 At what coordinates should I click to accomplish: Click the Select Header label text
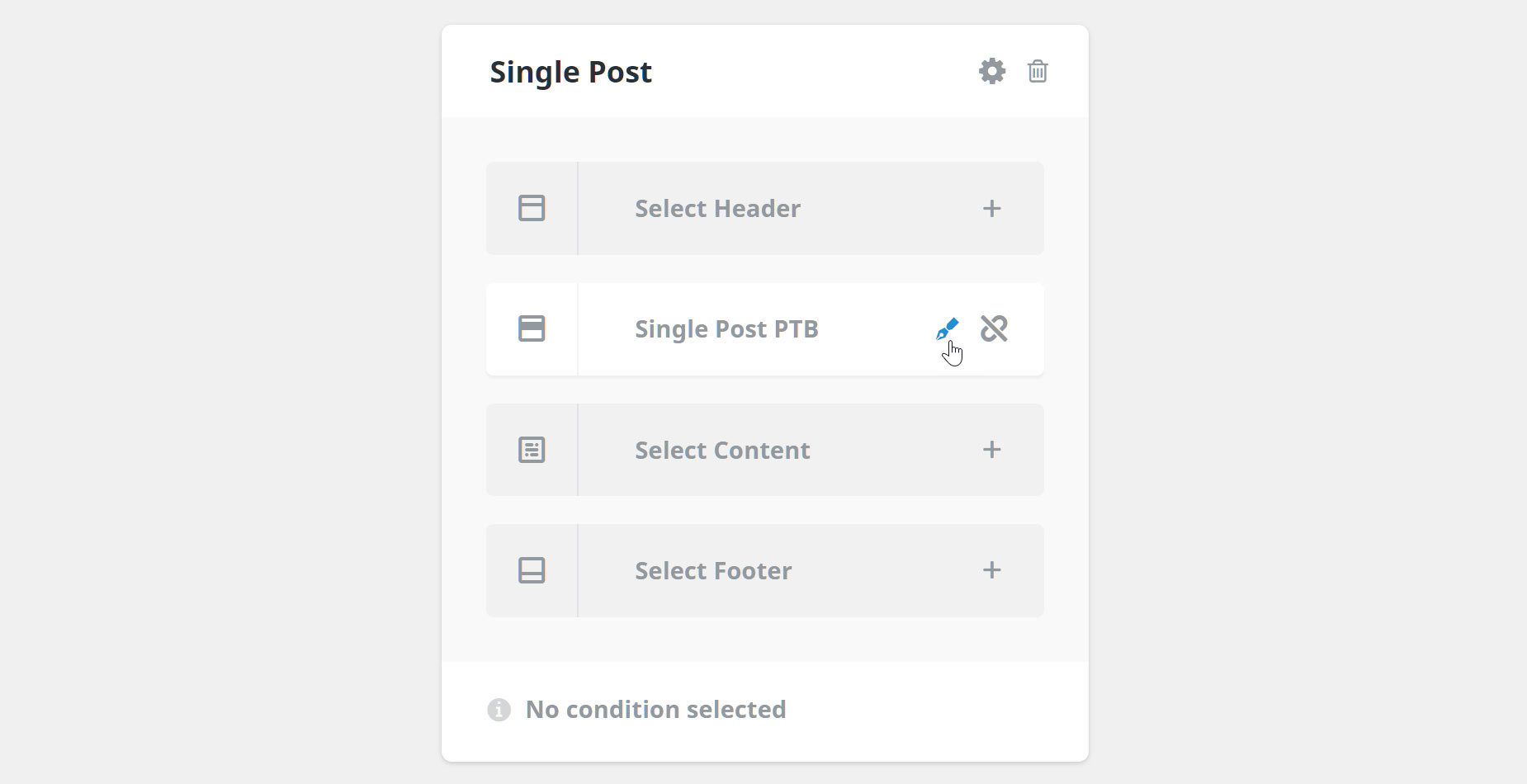point(718,208)
